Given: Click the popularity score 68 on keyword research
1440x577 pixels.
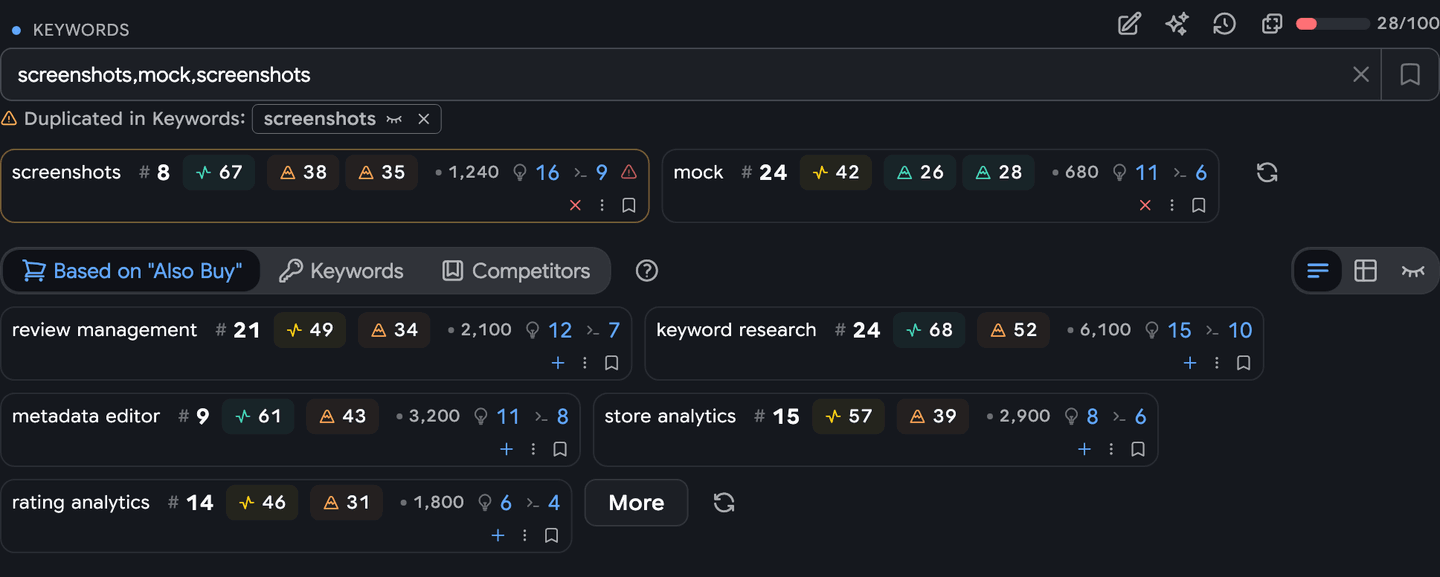Looking at the screenshot, I should [929, 330].
